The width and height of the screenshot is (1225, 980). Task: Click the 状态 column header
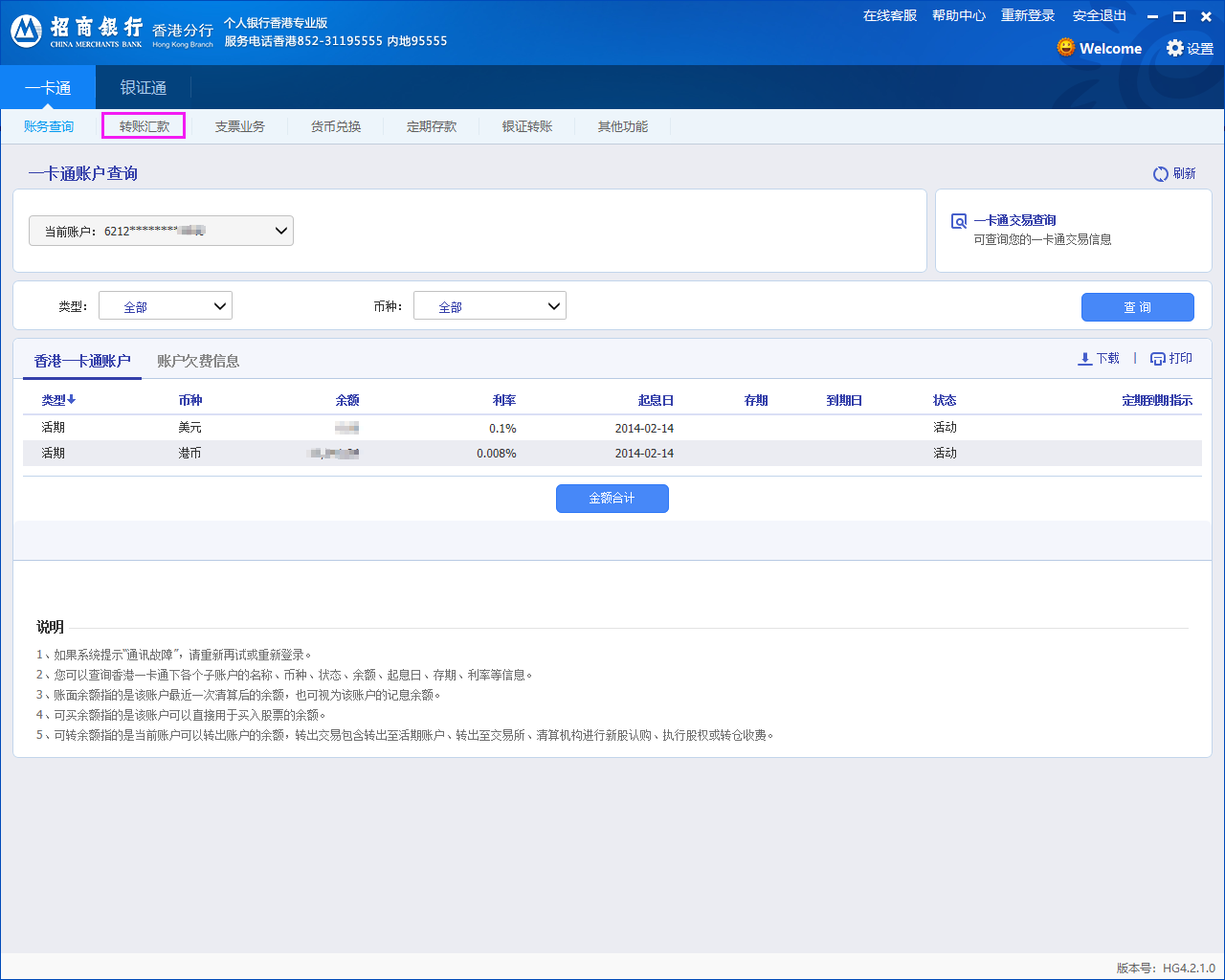click(945, 400)
